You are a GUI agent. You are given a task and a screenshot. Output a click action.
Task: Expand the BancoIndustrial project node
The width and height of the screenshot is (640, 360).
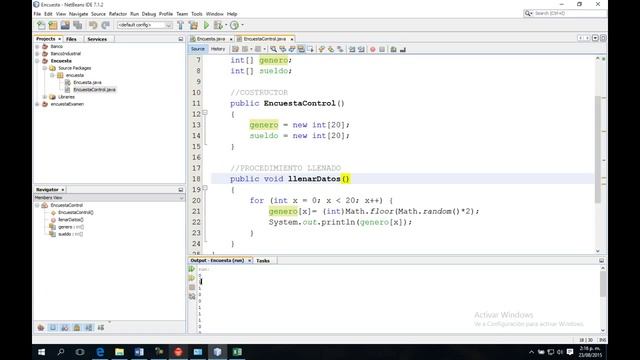pos(38,53)
